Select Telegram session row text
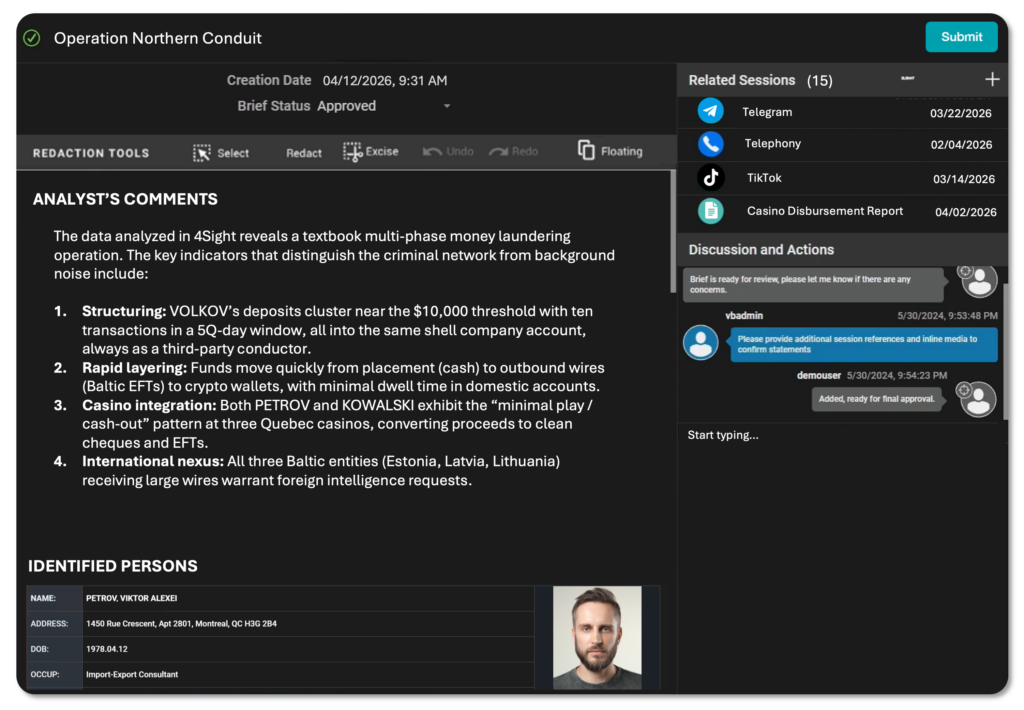The image size is (1024, 710). tap(767, 112)
